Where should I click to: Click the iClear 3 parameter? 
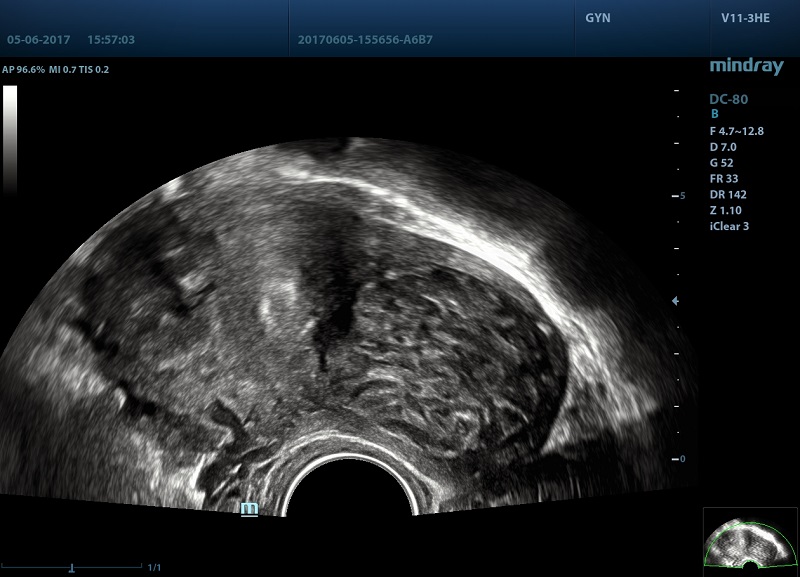(x=729, y=226)
